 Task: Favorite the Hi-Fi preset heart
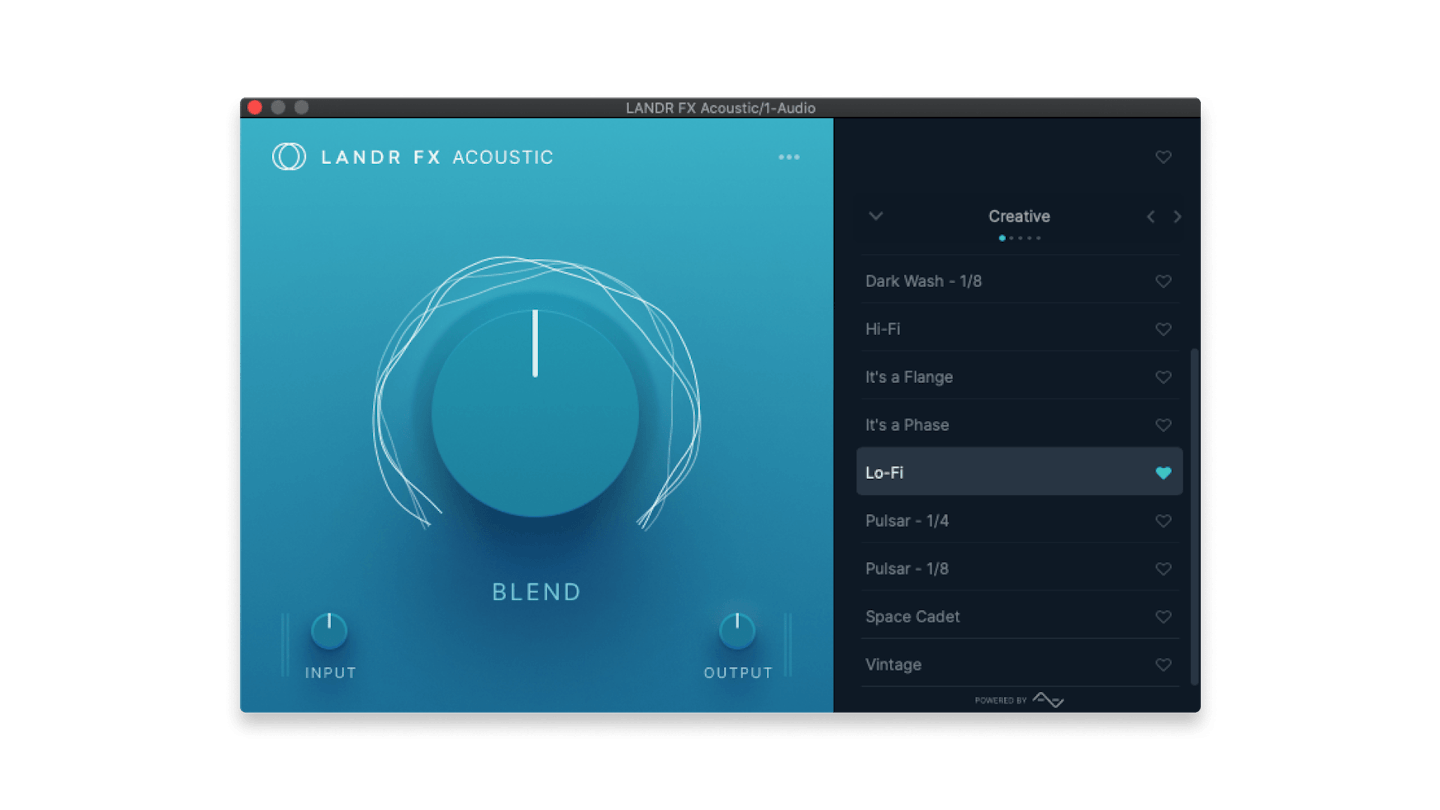coord(1163,329)
